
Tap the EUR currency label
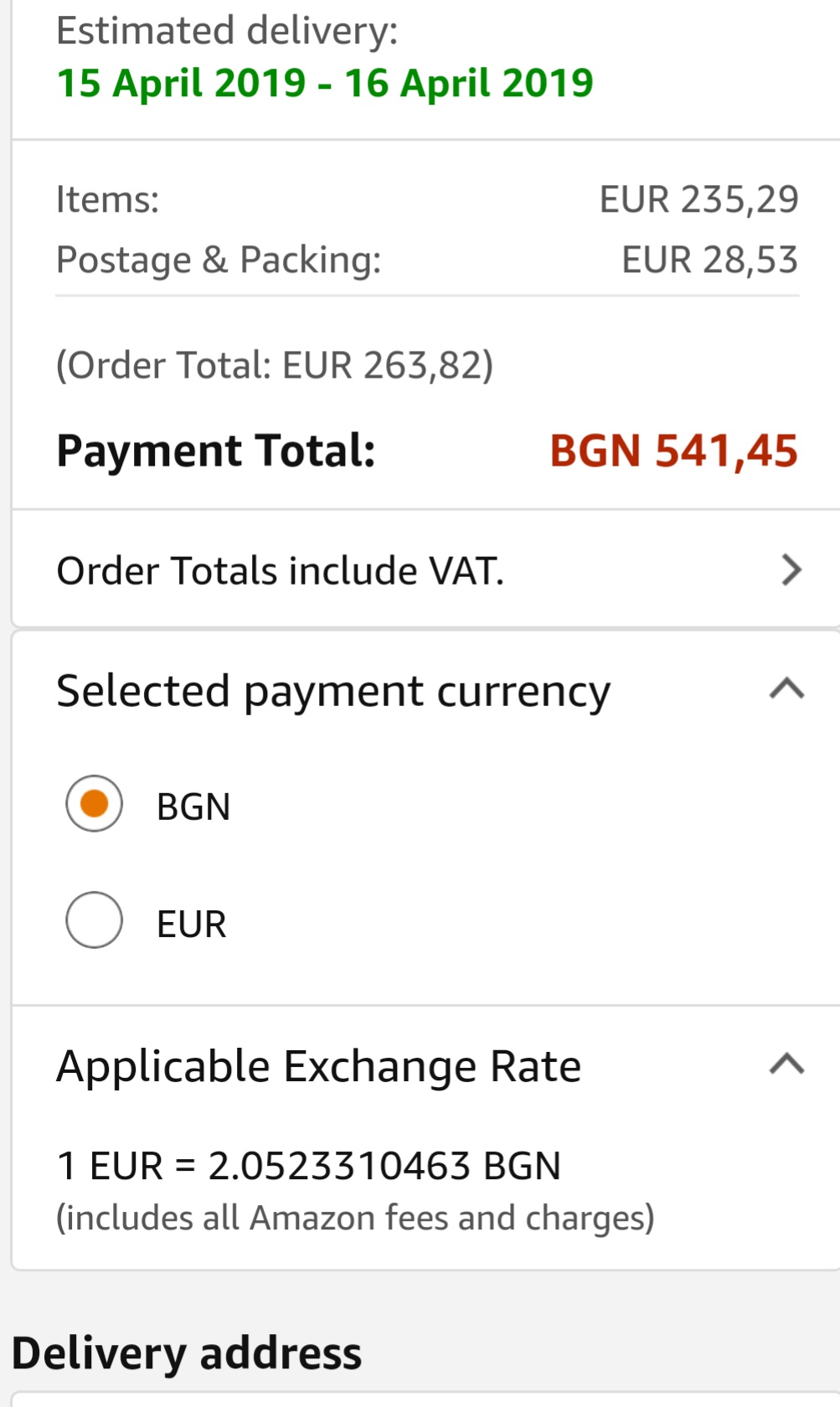coord(192,925)
